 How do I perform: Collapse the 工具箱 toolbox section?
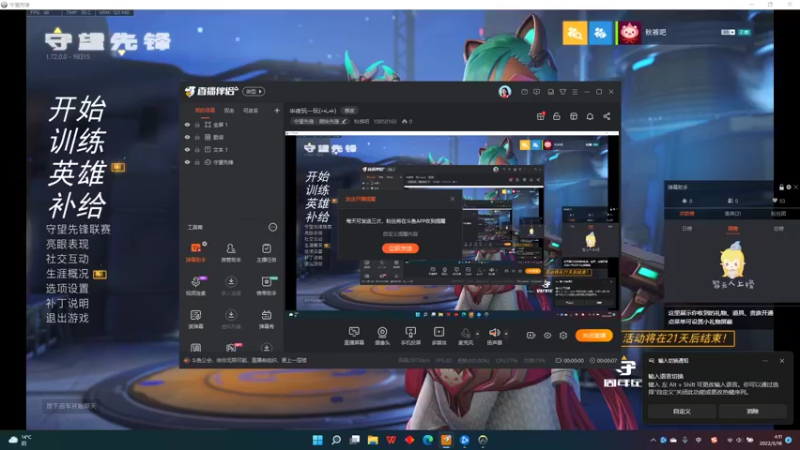pyautogui.click(x=273, y=227)
